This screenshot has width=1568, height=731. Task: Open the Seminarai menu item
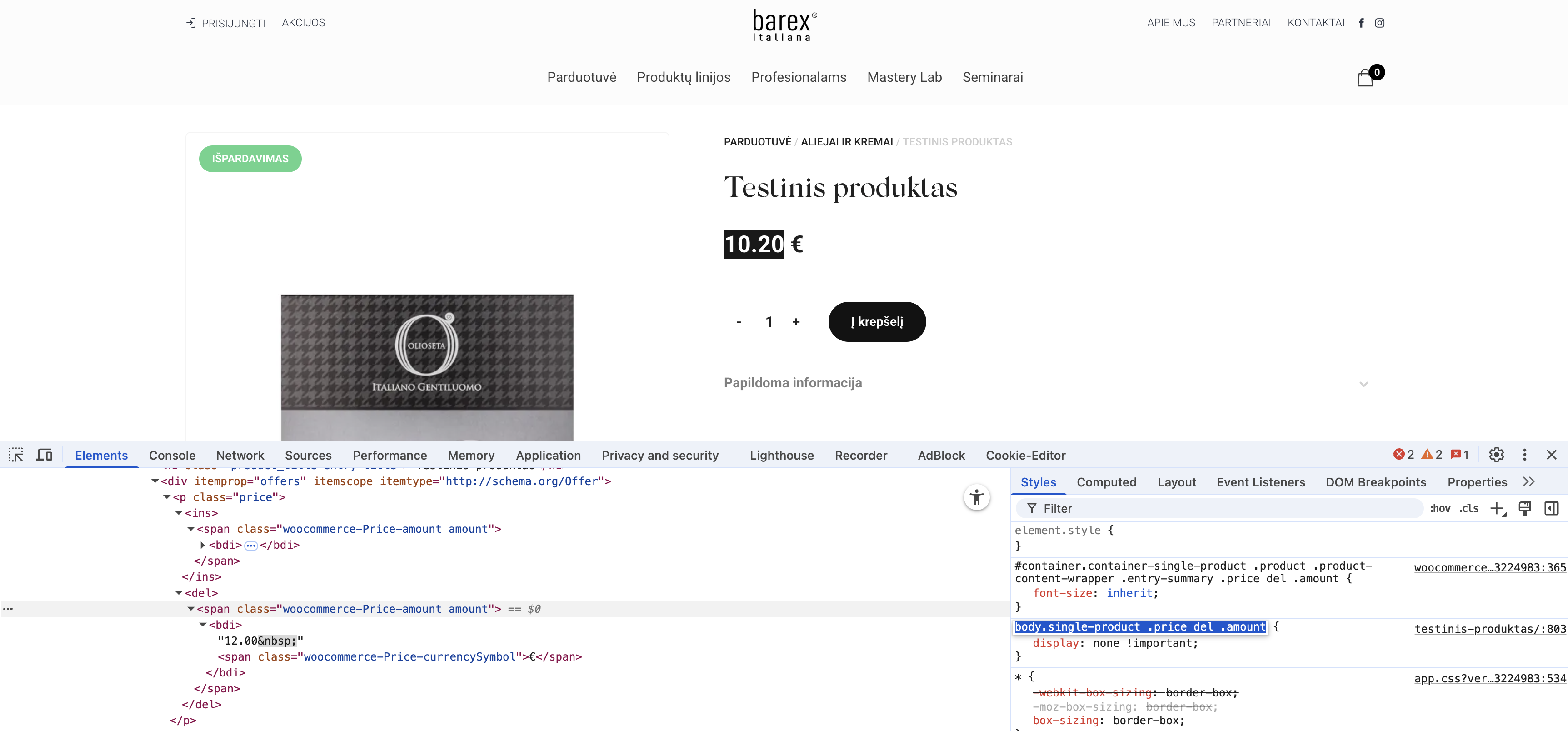click(992, 77)
